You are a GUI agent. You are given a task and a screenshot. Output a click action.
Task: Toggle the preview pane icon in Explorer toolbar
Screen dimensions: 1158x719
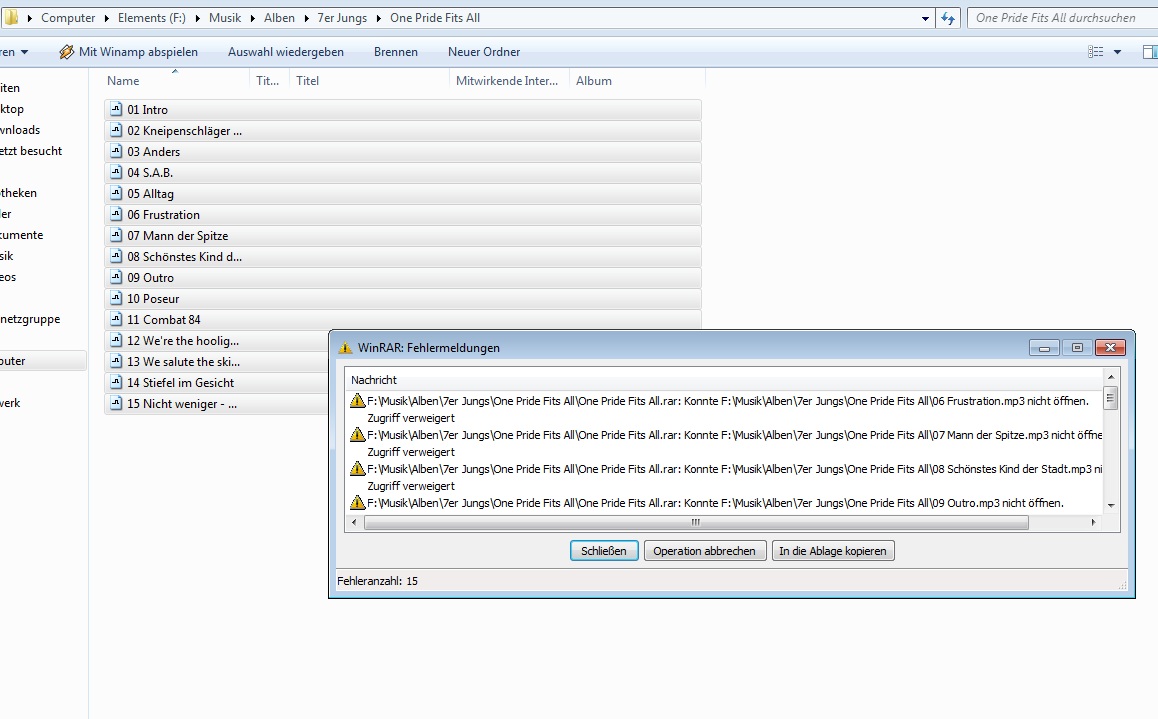point(1150,52)
